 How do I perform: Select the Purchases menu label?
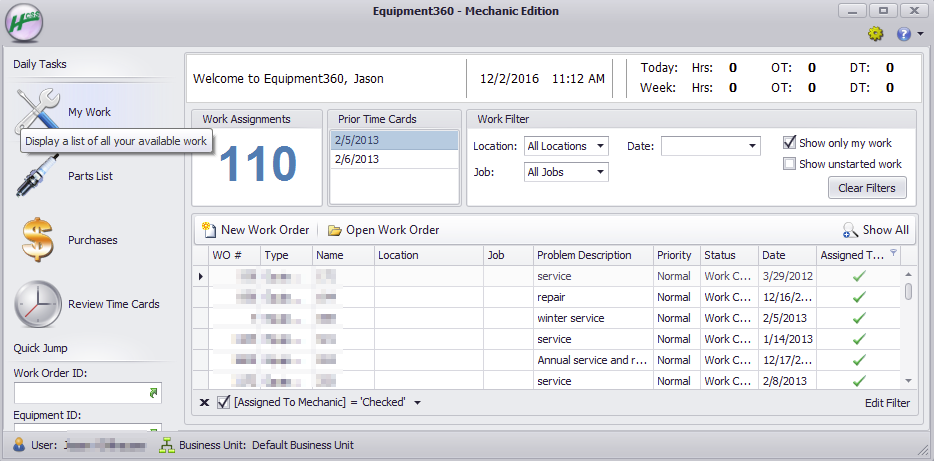click(92, 240)
